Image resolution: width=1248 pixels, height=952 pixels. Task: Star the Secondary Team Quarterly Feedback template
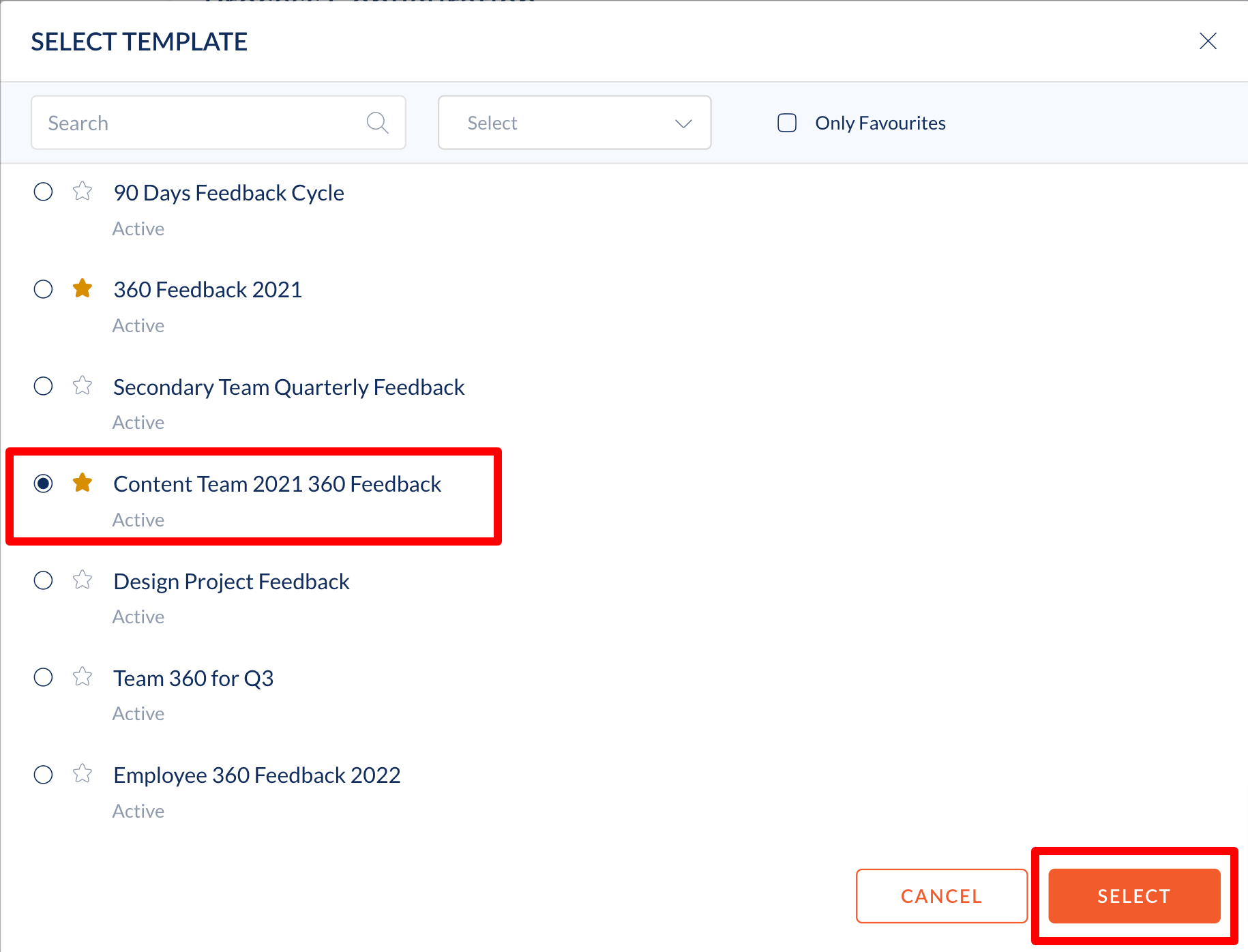(83, 385)
